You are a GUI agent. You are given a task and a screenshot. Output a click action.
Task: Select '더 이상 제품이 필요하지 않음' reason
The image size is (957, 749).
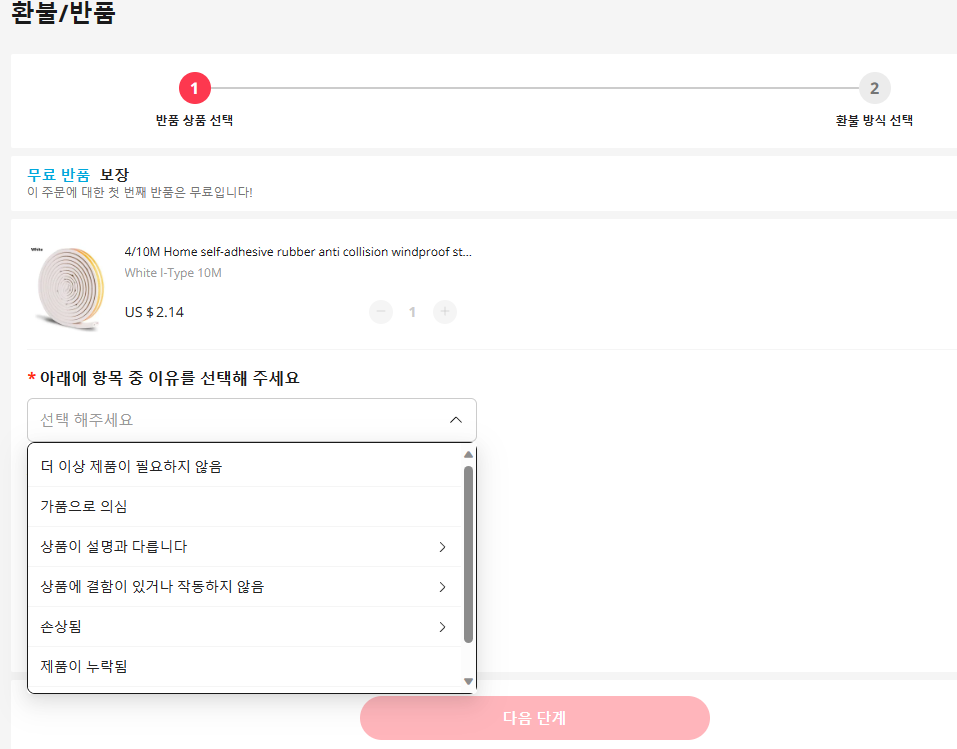coord(245,466)
